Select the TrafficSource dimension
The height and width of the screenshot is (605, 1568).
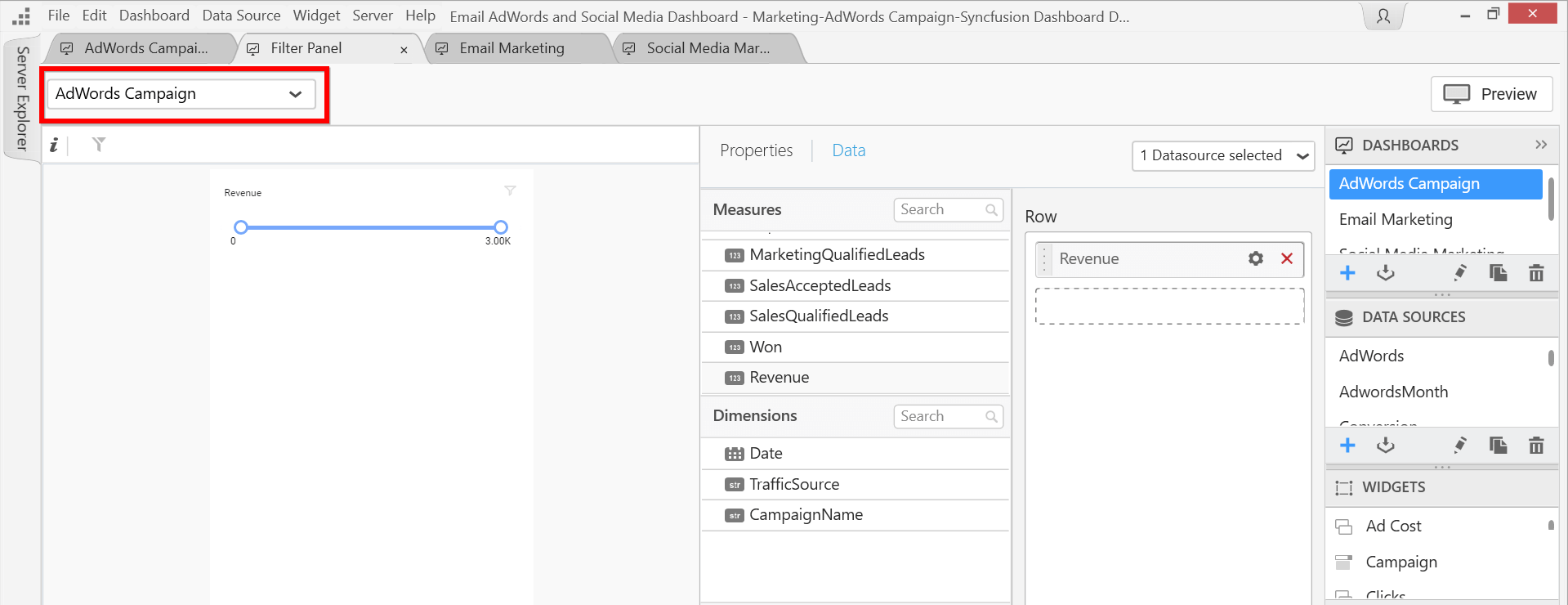tap(794, 484)
